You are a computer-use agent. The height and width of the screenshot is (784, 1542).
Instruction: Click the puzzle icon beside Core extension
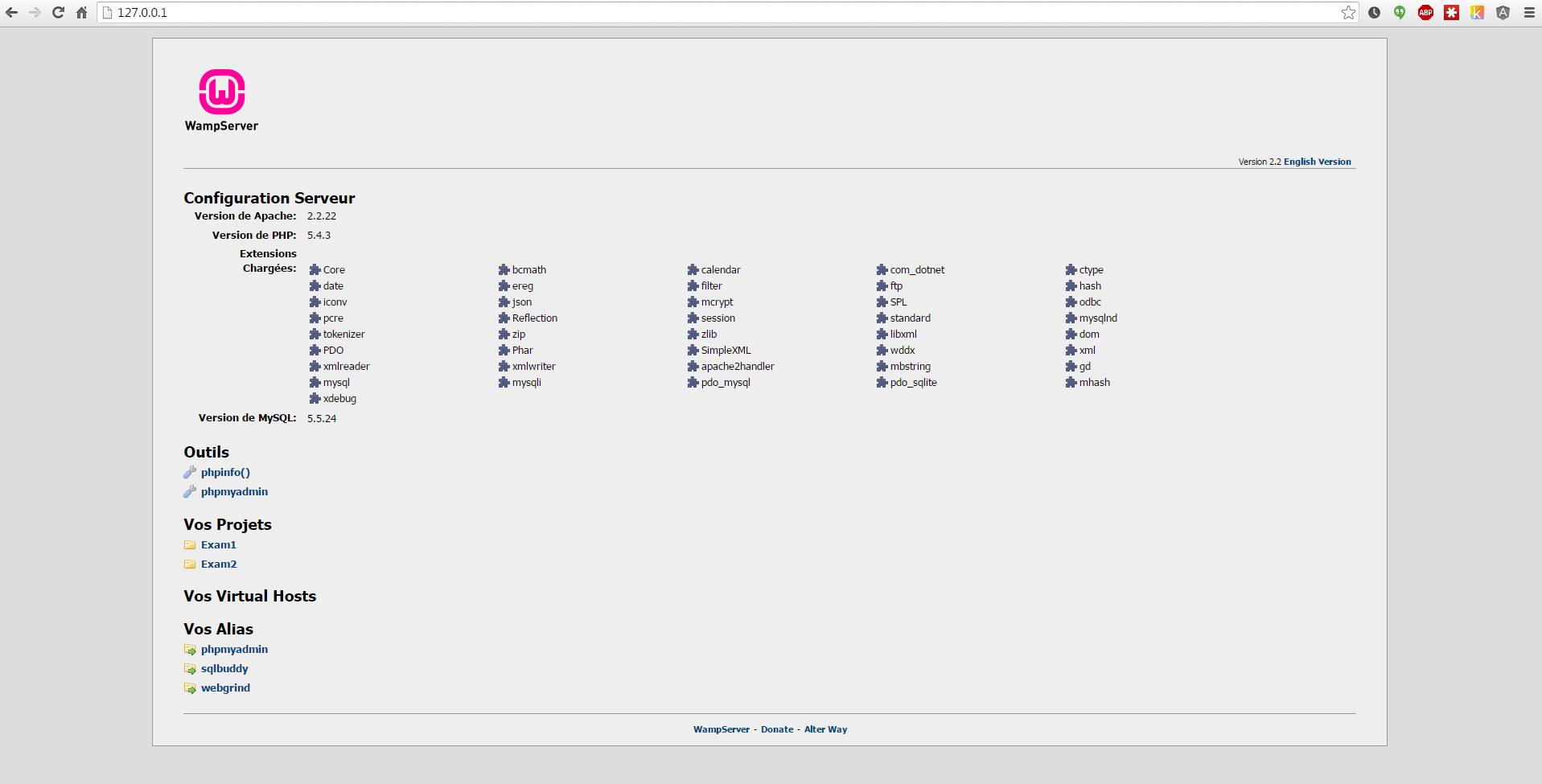[x=315, y=270]
